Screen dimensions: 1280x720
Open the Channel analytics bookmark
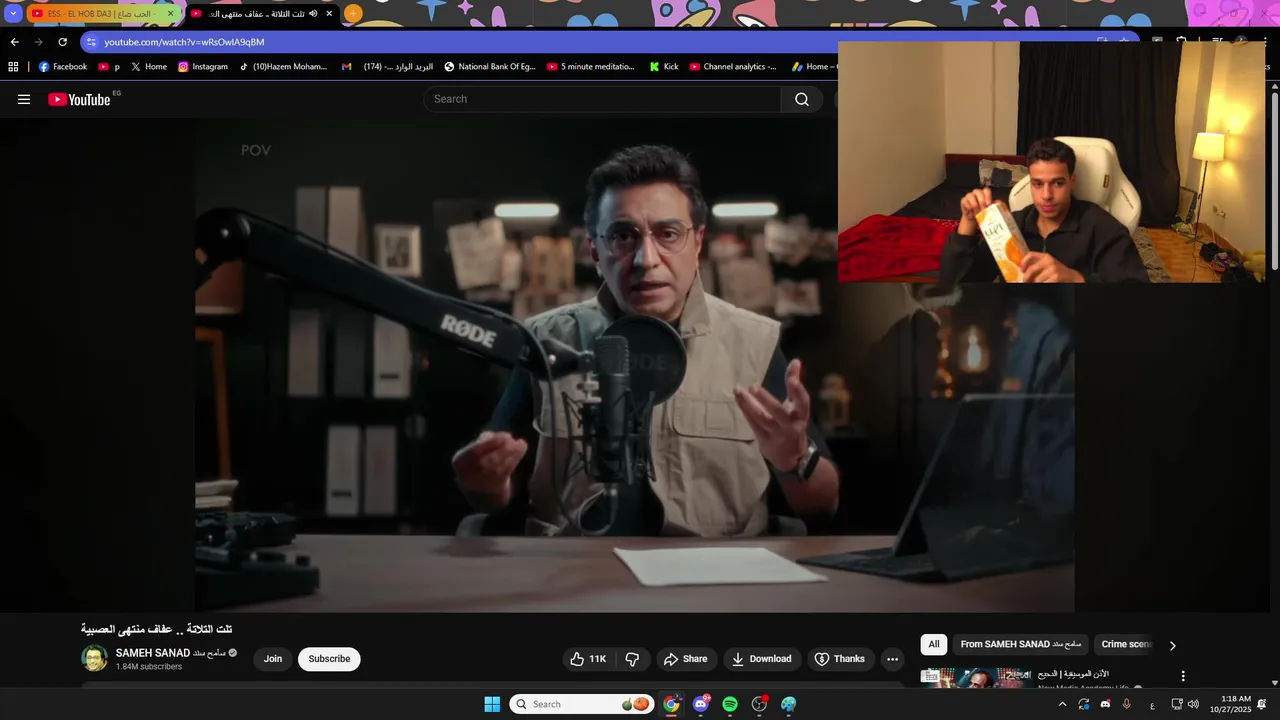pos(733,67)
